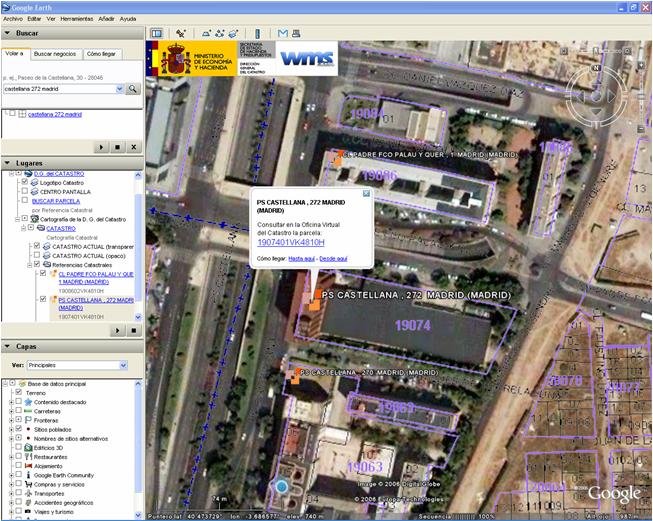Expand the Carreteras layer tree node
Viewport: 653px width, 521px height.
pos(11,411)
